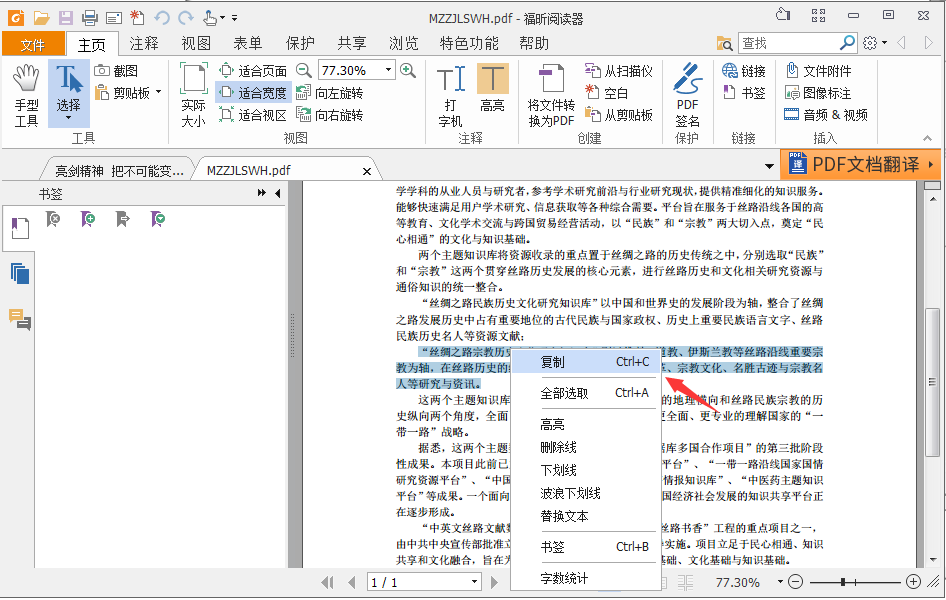Select the 打字机 typewriter tool

click(449, 90)
